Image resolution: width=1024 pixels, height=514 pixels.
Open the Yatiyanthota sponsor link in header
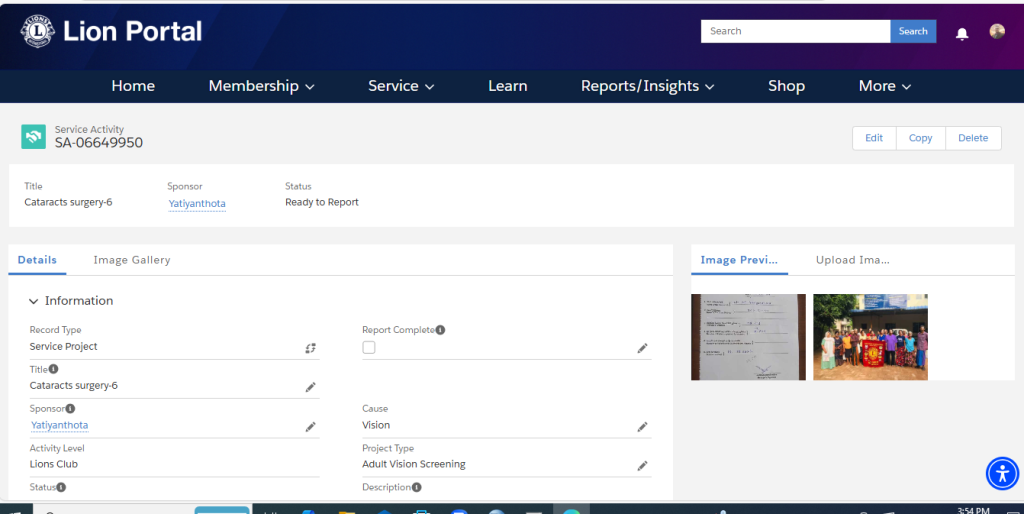[x=197, y=204]
